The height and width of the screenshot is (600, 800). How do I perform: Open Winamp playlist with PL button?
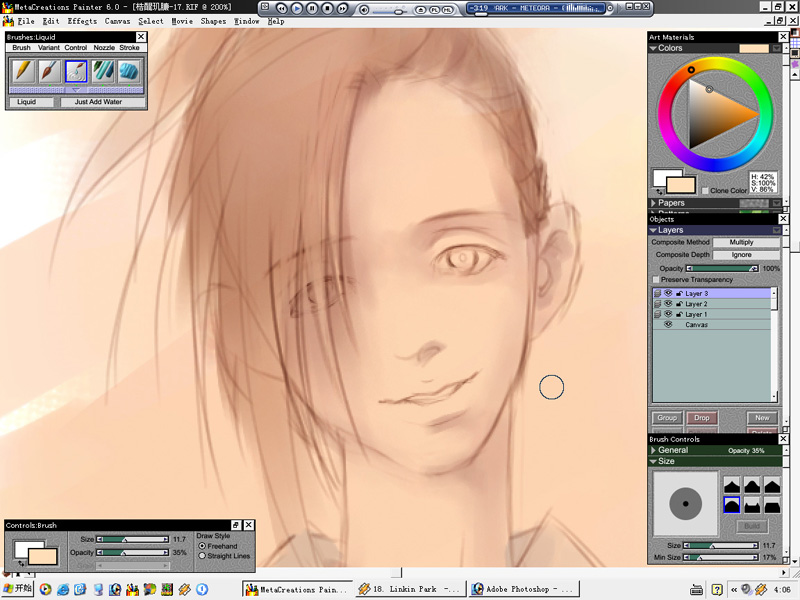tap(434, 9)
